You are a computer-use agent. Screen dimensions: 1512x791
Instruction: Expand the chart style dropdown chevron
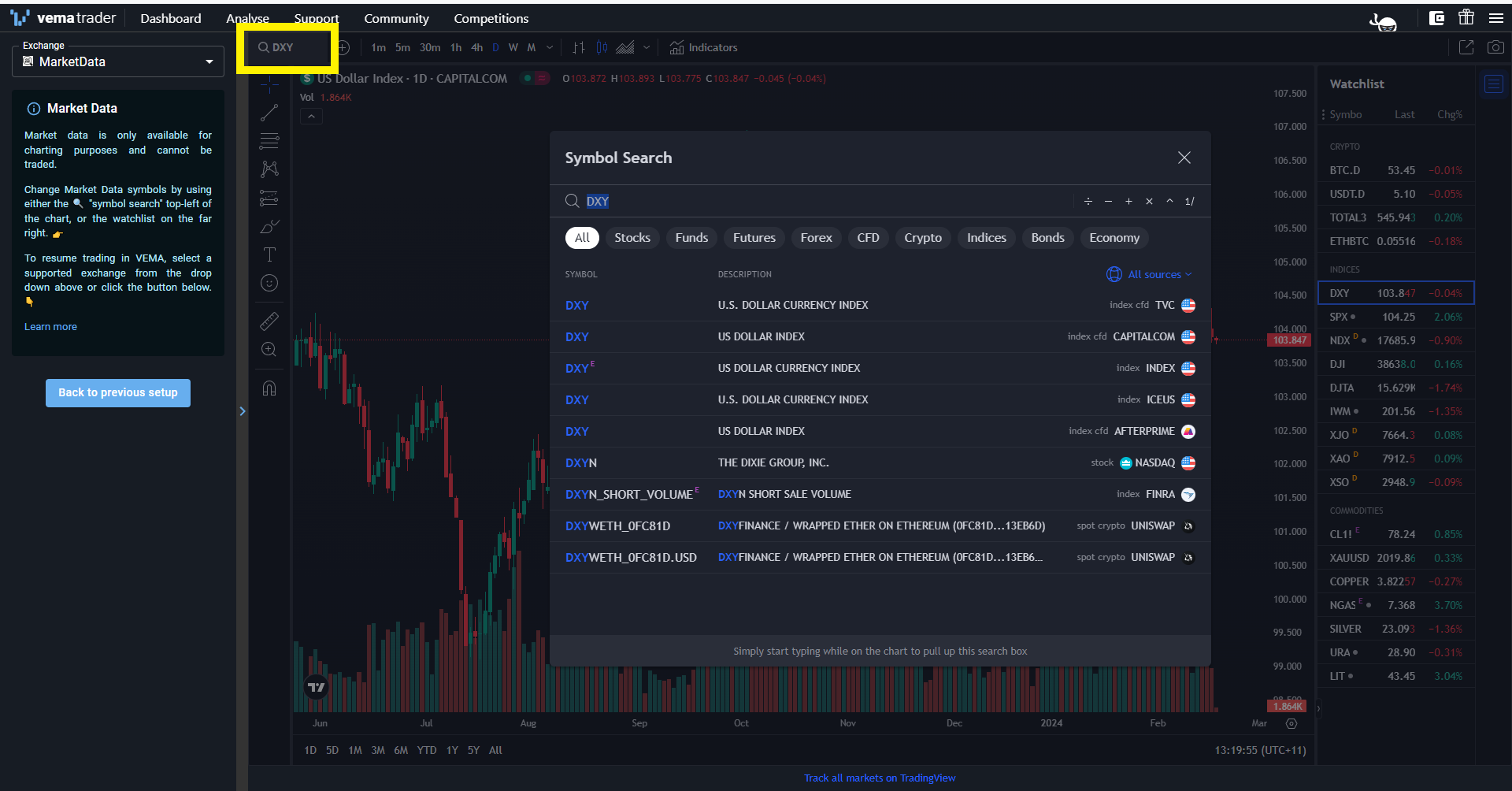647,47
